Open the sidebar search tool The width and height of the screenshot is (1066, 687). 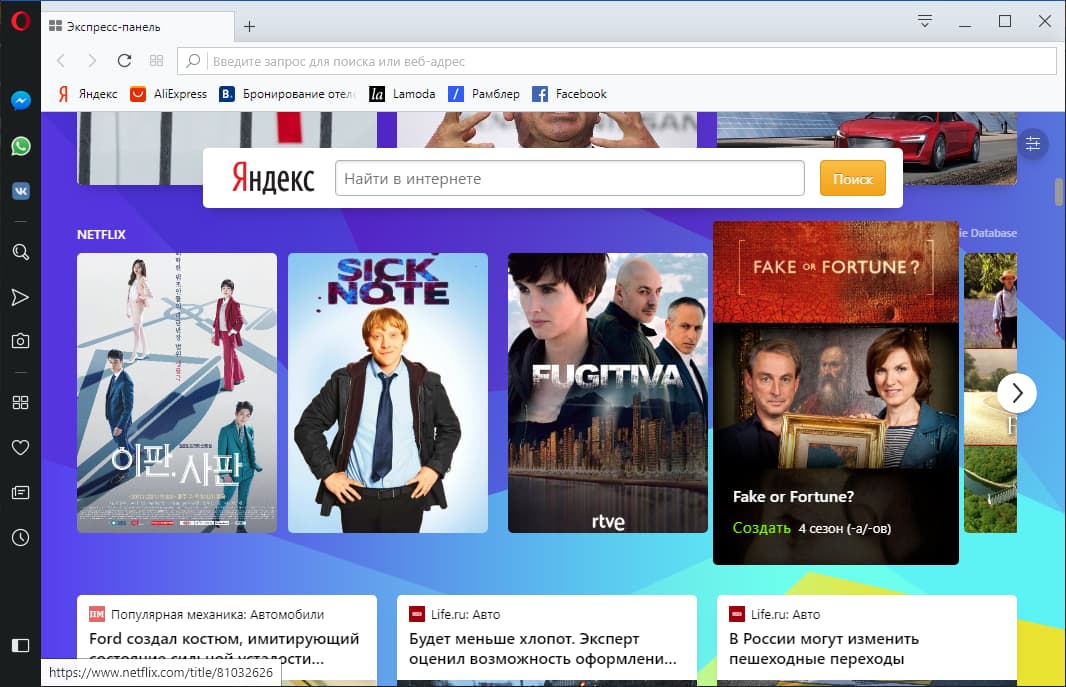pyautogui.click(x=20, y=252)
